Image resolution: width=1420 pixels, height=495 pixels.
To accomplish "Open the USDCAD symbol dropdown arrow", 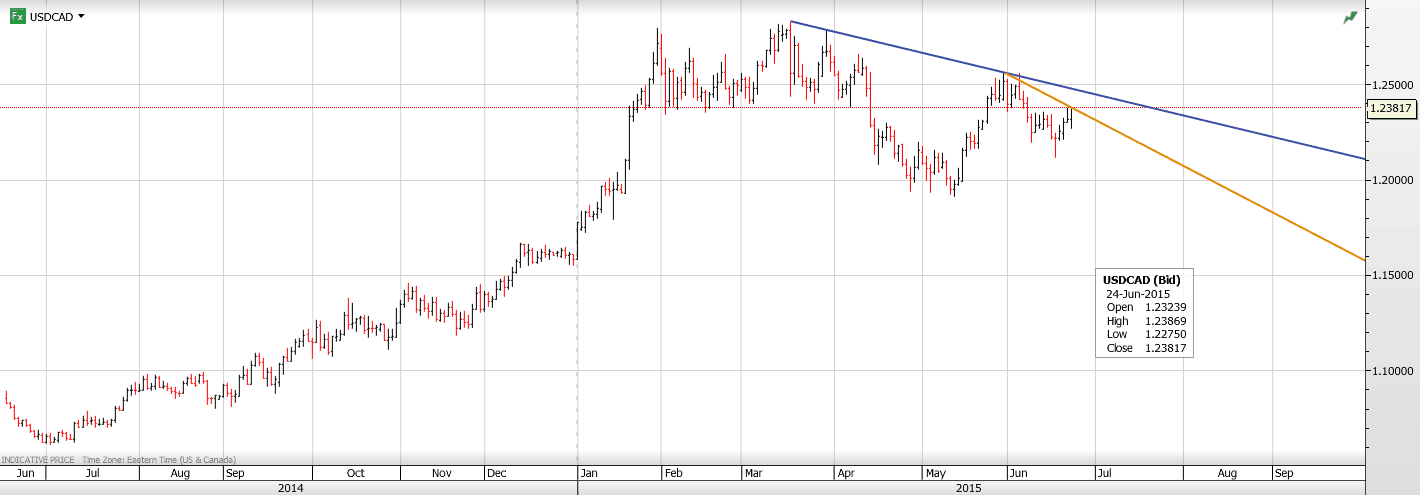I will [81, 16].
